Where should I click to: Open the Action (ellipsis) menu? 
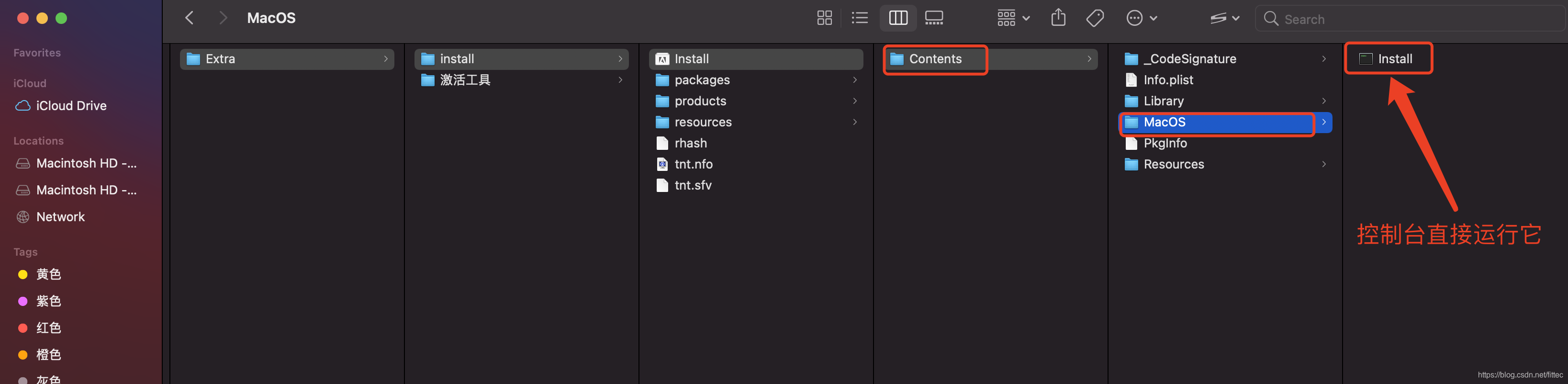(1142, 18)
